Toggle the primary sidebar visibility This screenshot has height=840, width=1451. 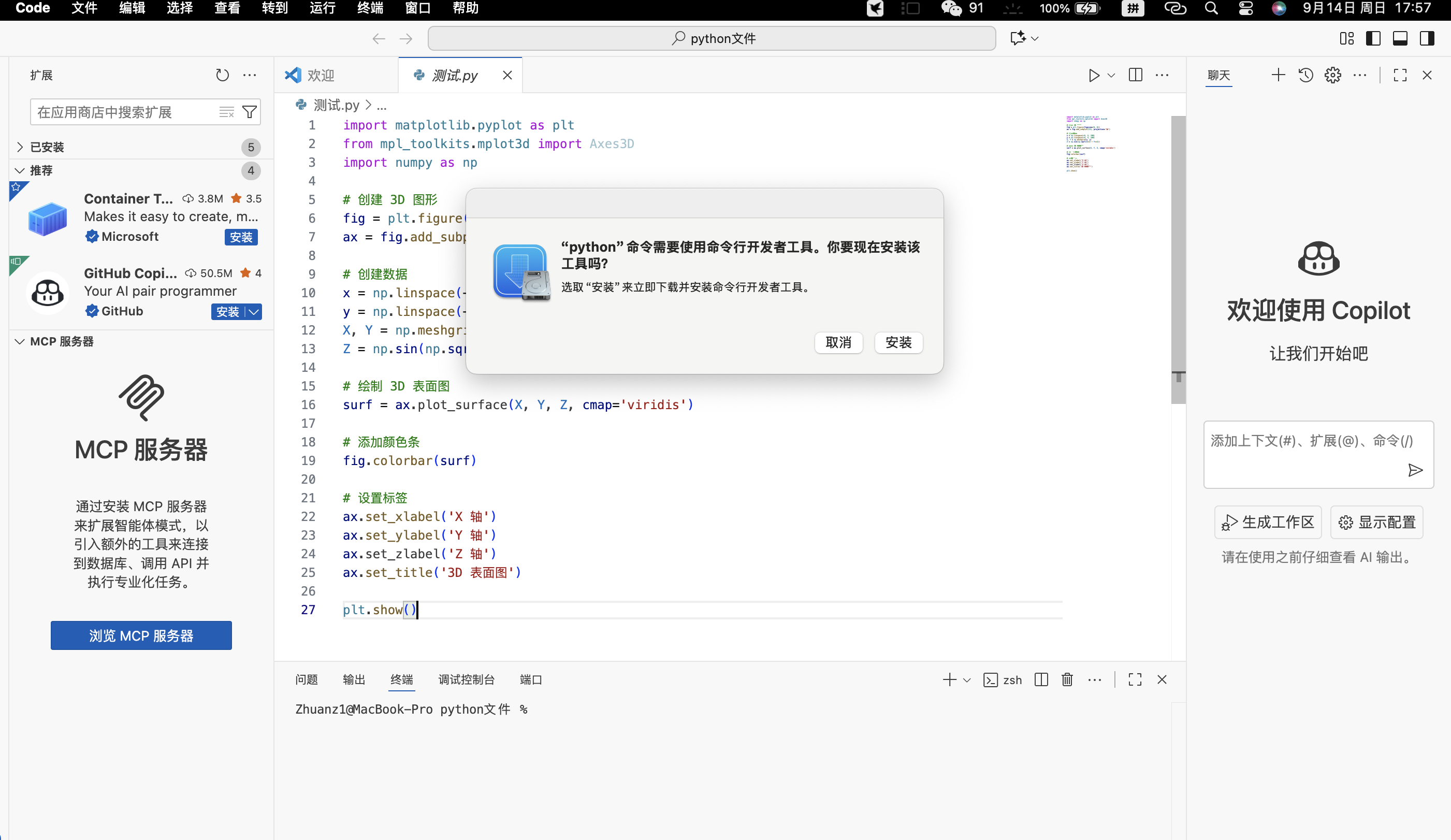[1373, 38]
